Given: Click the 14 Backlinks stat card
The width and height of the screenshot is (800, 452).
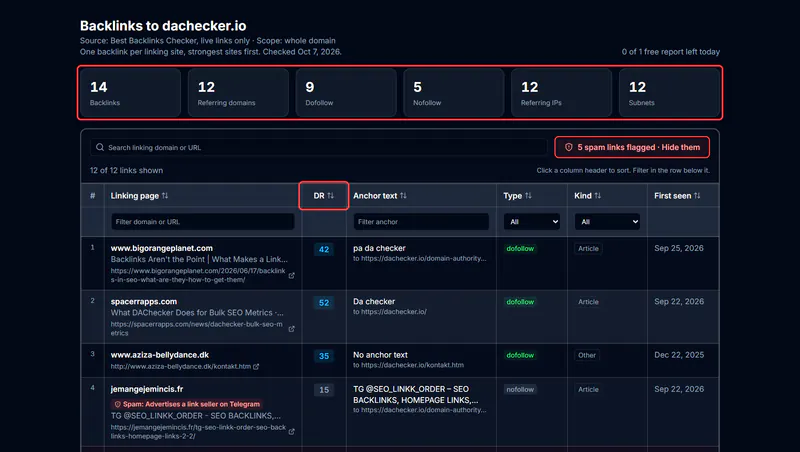Looking at the screenshot, I should pos(130,93).
